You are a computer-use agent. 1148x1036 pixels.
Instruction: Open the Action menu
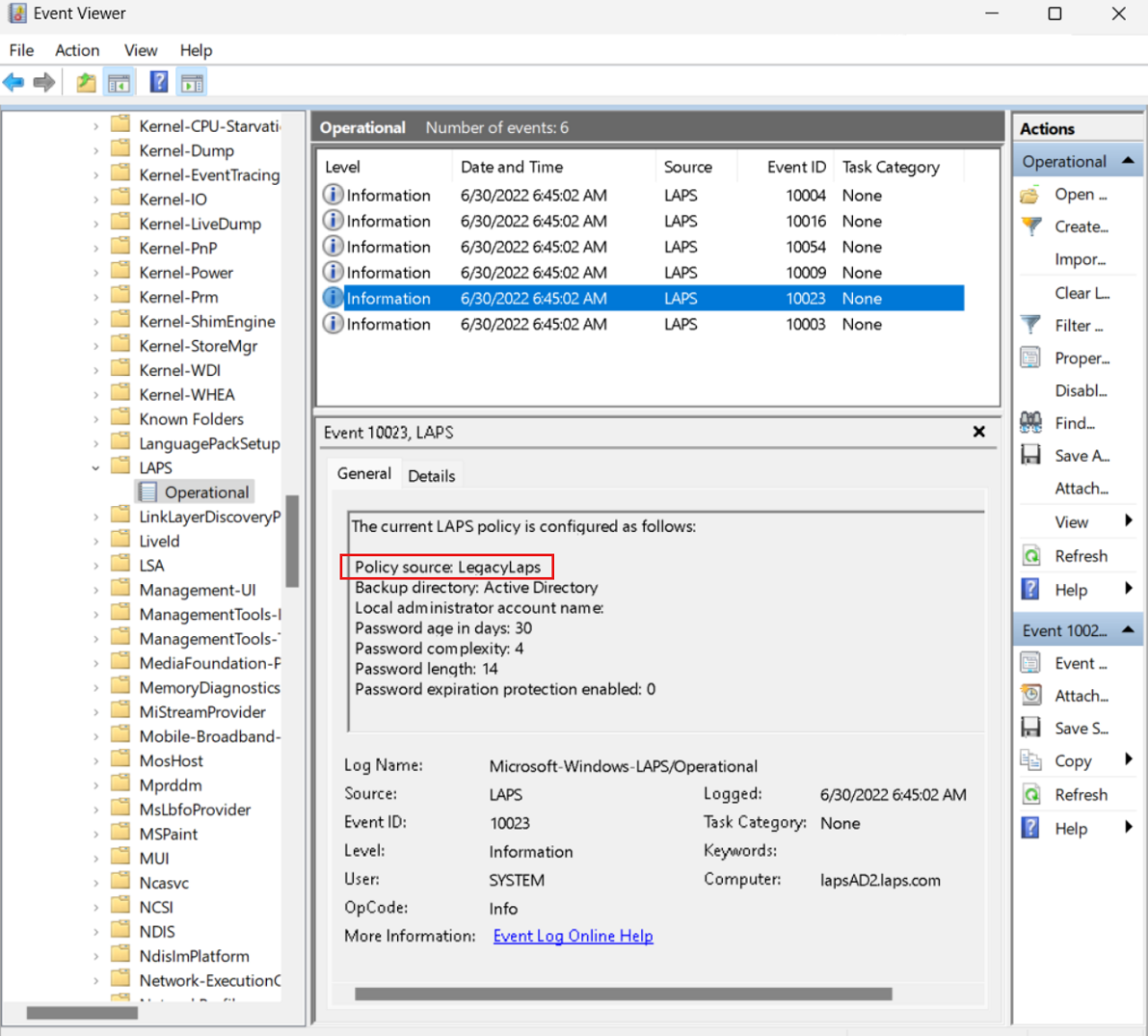[x=77, y=50]
